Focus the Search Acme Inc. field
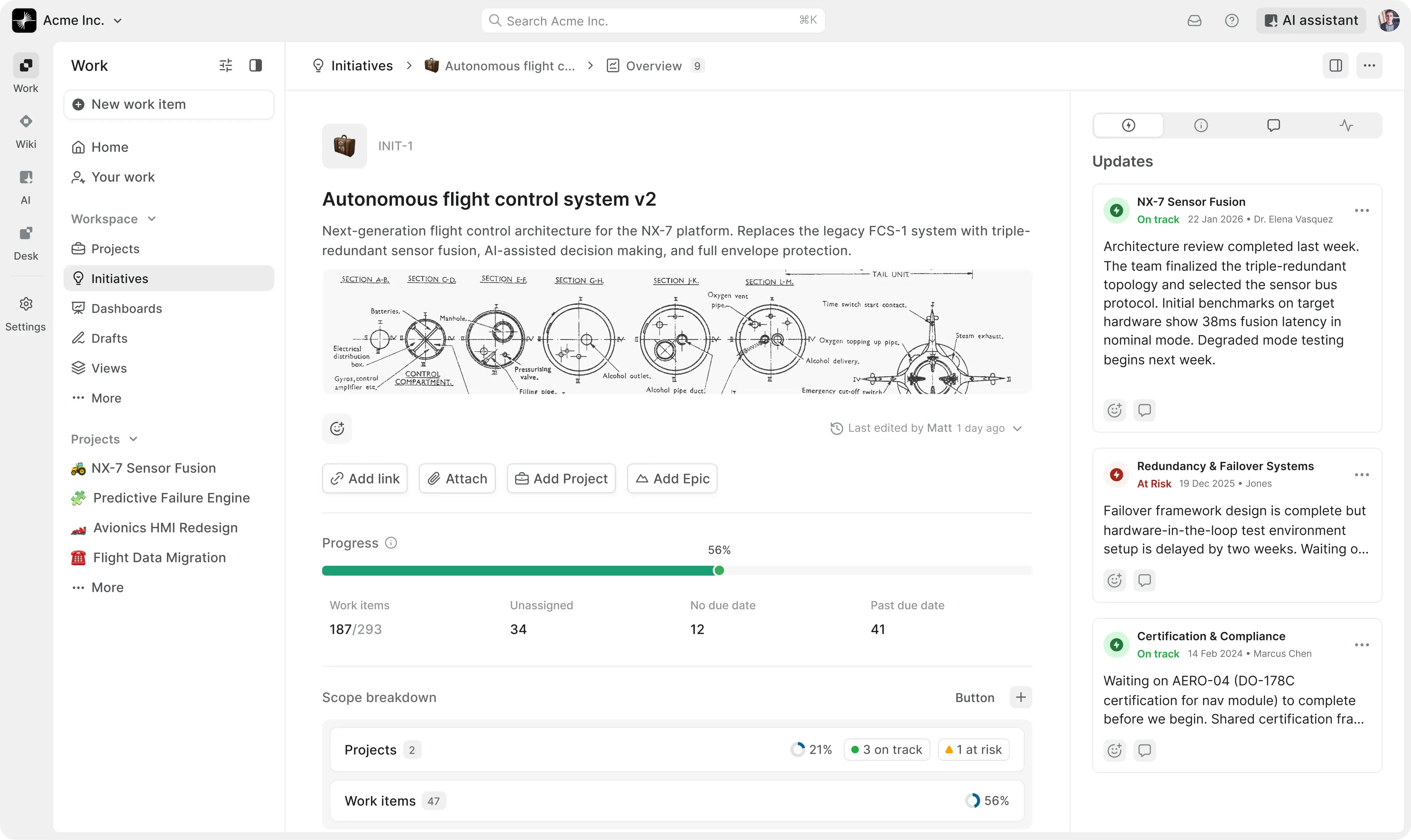 click(653, 21)
